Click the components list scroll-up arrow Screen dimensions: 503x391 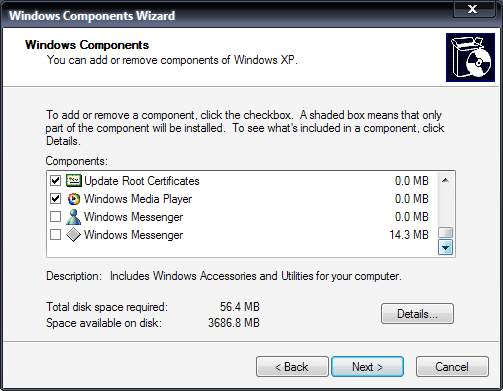point(445,180)
